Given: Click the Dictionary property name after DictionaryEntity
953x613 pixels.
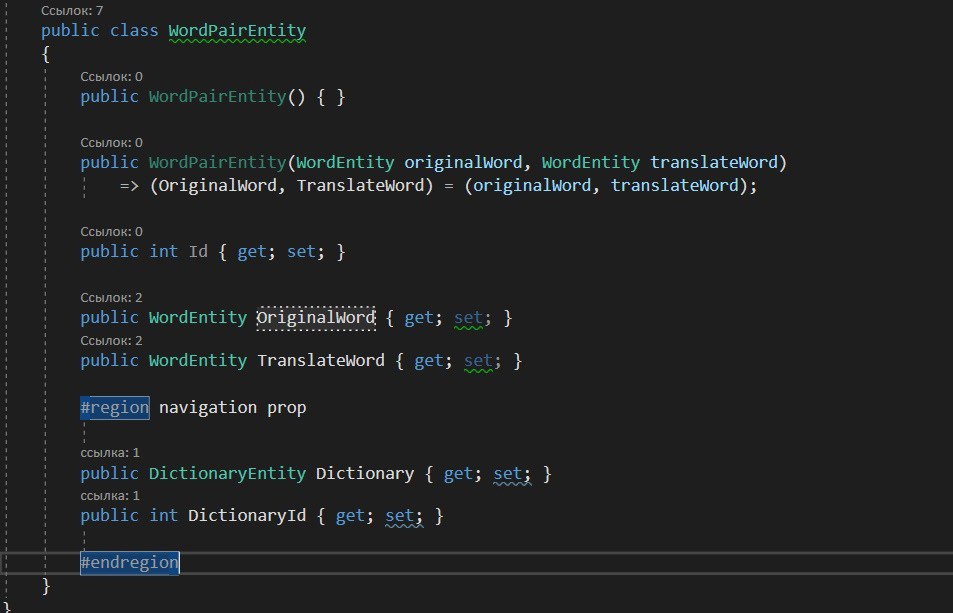Looking at the screenshot, I should point(365,474).
